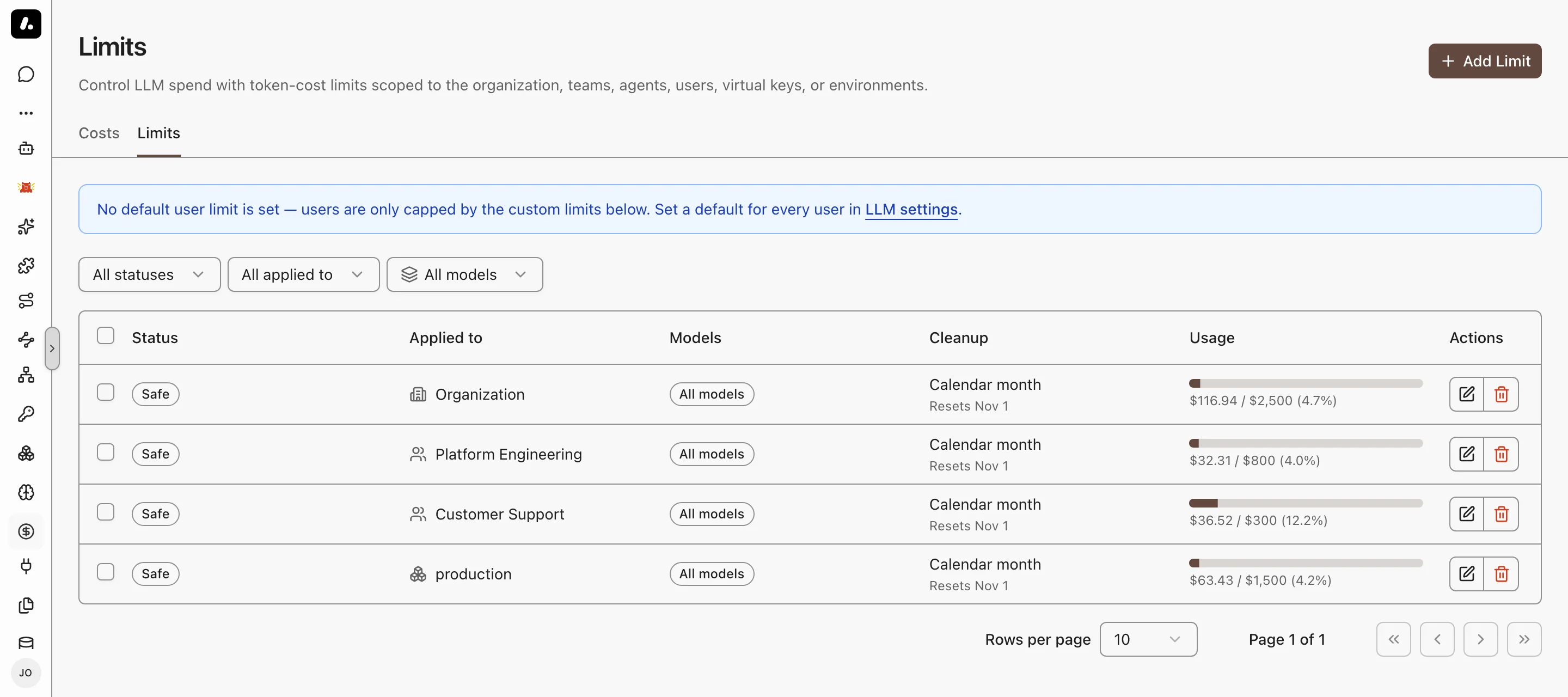This screenshot has width=1568, height=697.
Task: Click the robot agents icon in sidebar
Action: click(26, 149)
